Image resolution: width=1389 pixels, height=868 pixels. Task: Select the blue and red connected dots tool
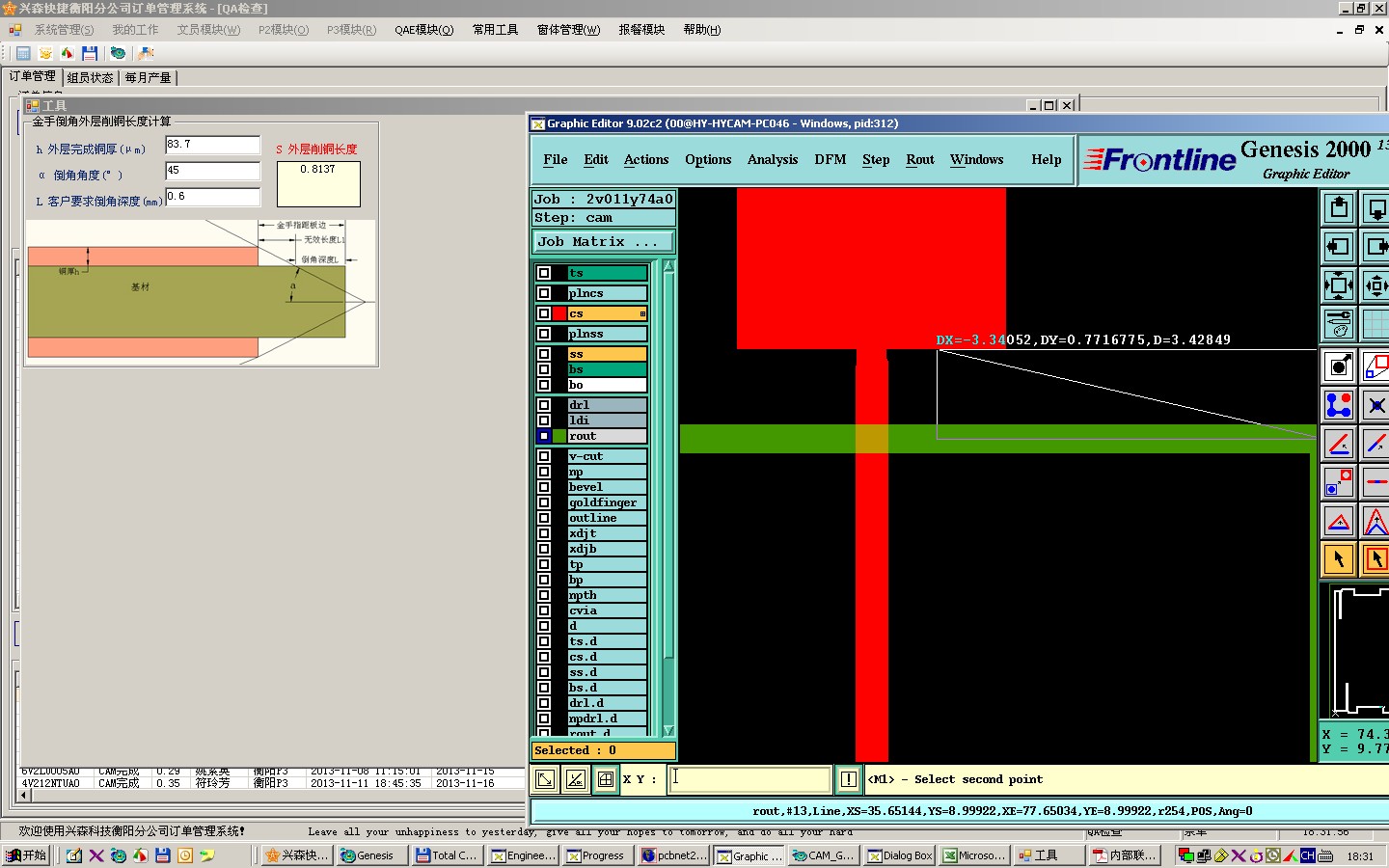pyautogui.click(x=1338, y=405)
